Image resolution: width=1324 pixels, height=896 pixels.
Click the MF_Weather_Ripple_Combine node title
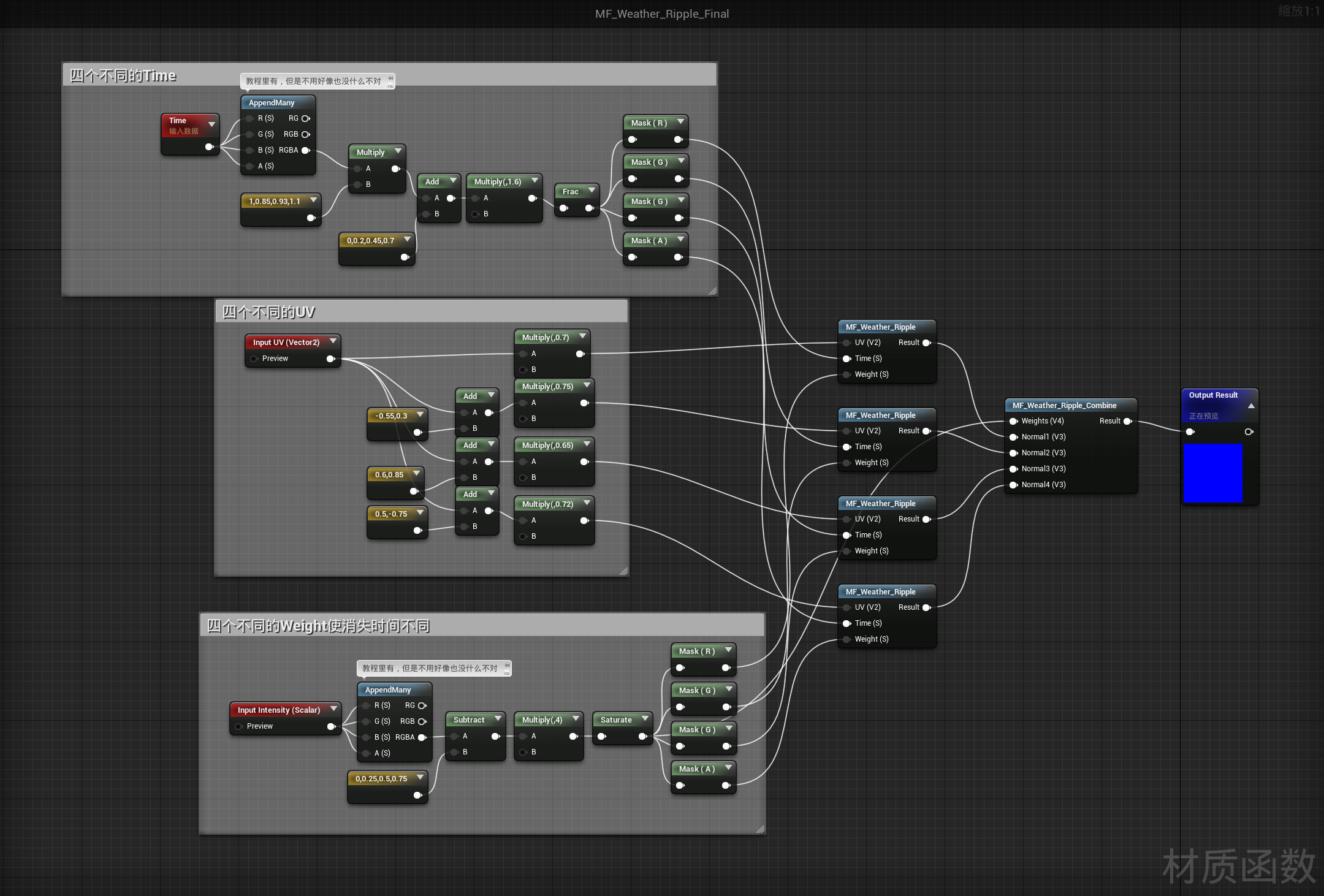tap(1064, 406)
